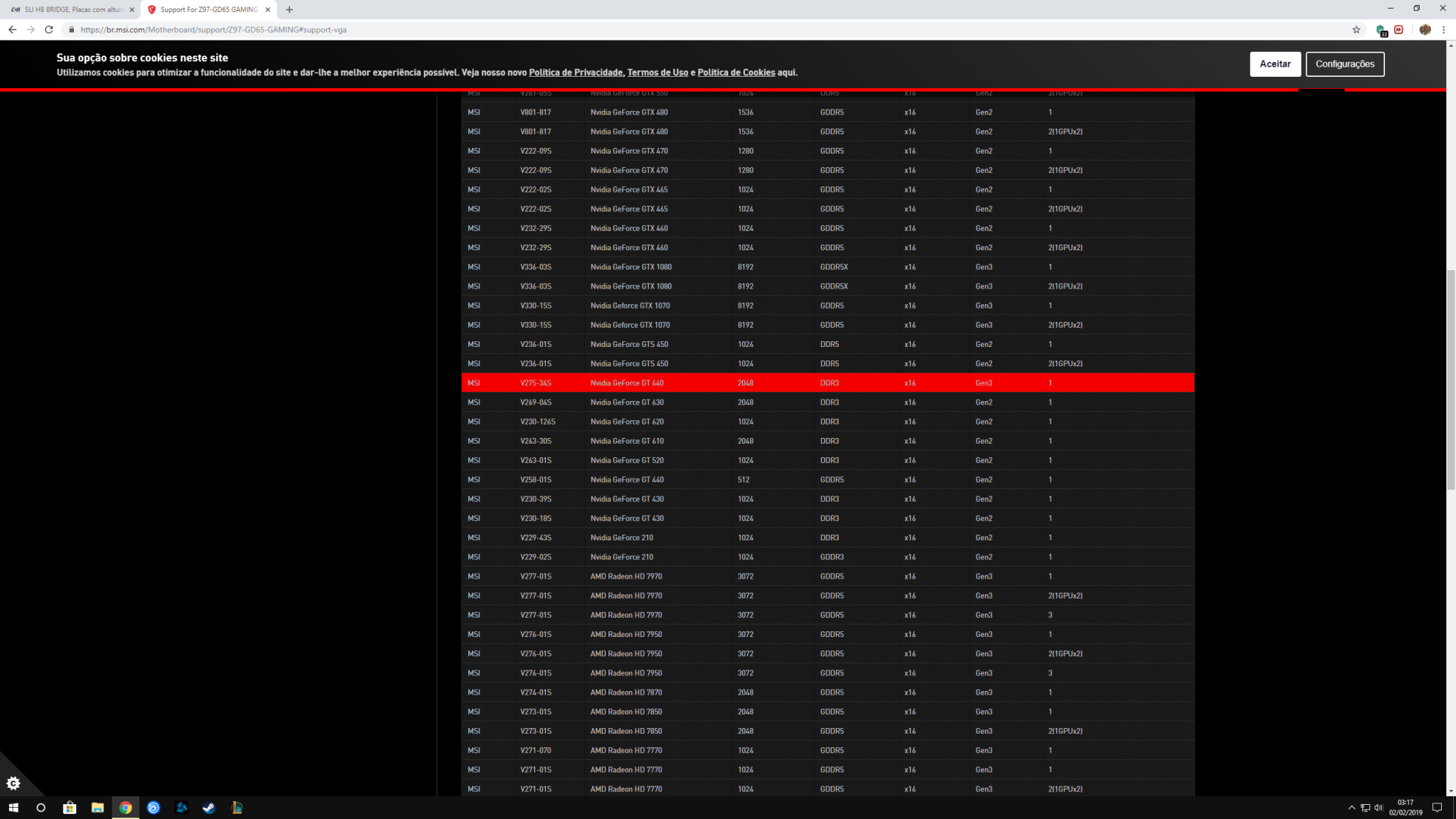This screenshot has height=819, width=1456.
Task: Click model V271-070 cell
Action: [x=536, y=751]
